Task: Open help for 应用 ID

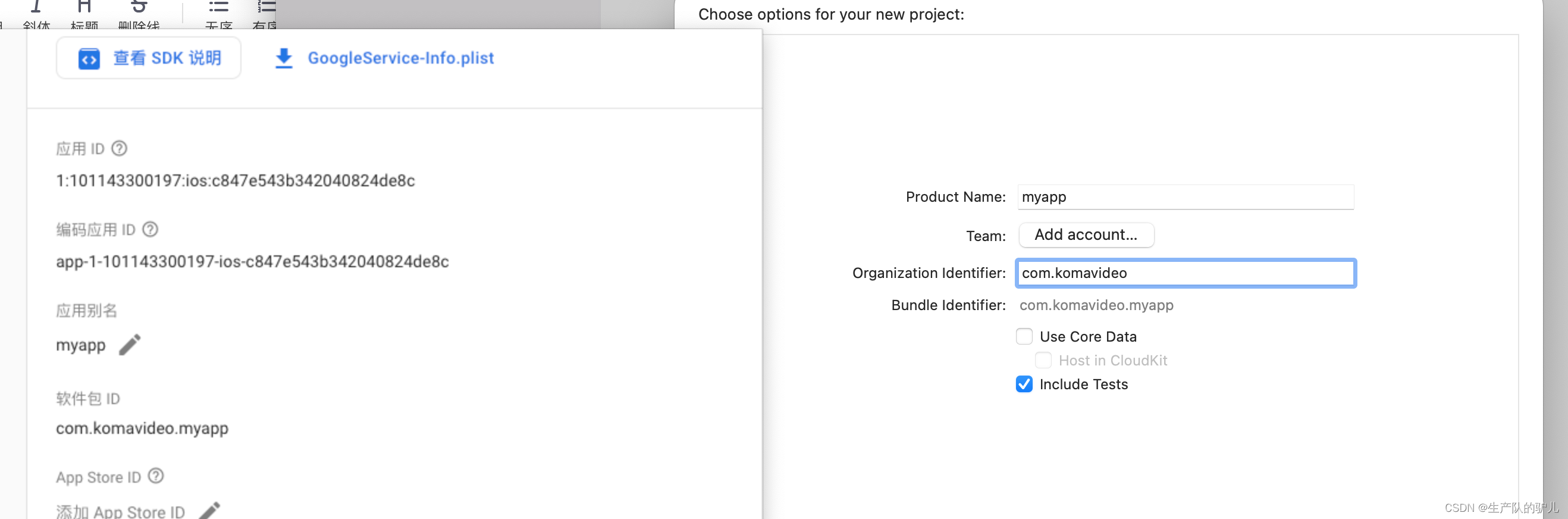Action: coord(120,149)
